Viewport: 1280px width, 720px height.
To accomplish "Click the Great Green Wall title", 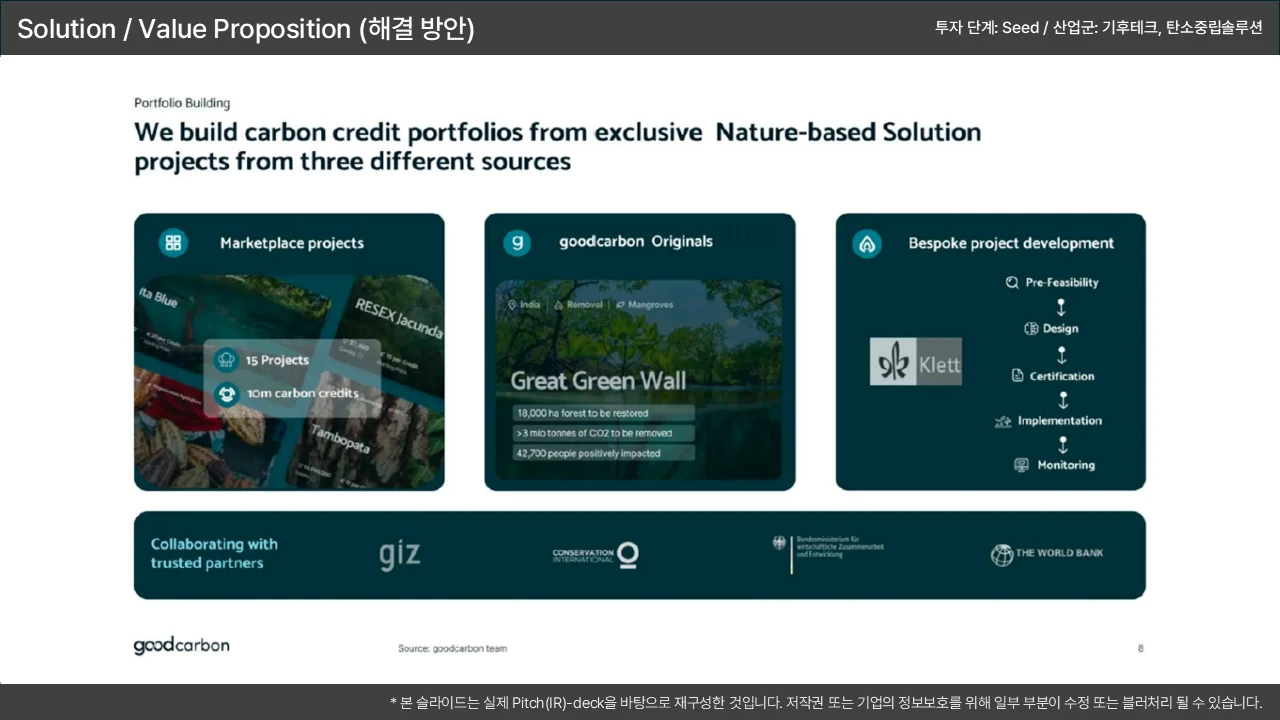I will [598, 381].
